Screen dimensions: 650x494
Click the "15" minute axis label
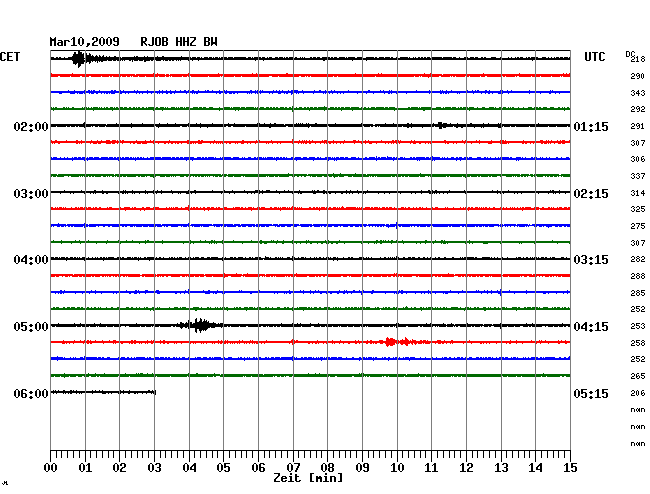[x=570, y=468]
